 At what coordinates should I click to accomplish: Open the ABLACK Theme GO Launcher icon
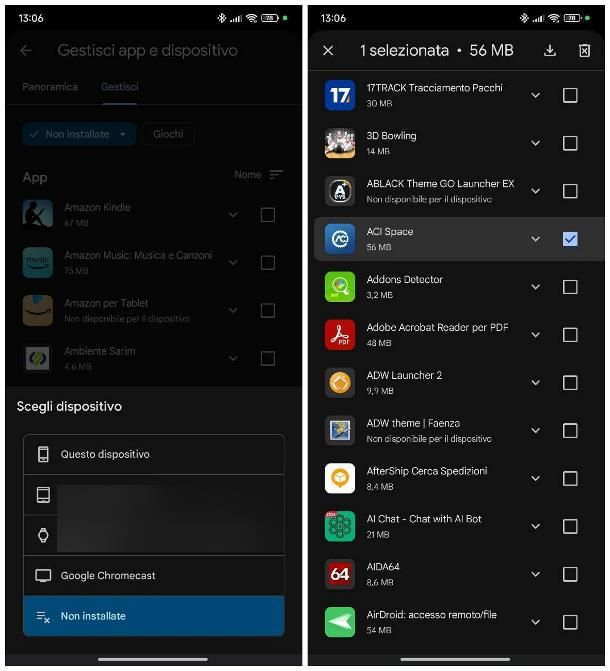[x=340, y=191]
